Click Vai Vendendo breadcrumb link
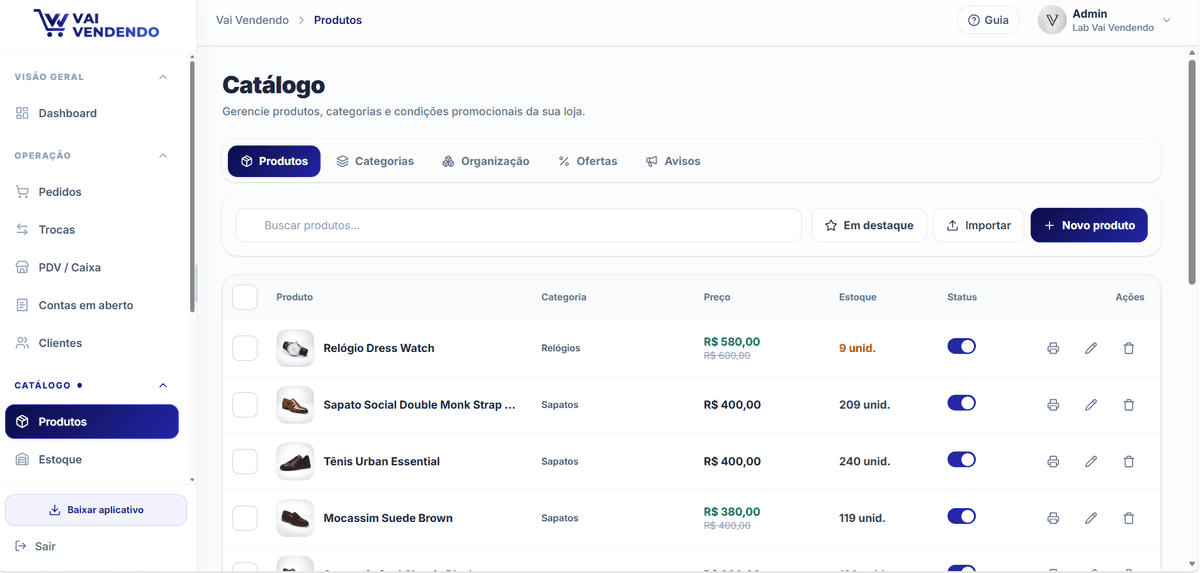 252,20
